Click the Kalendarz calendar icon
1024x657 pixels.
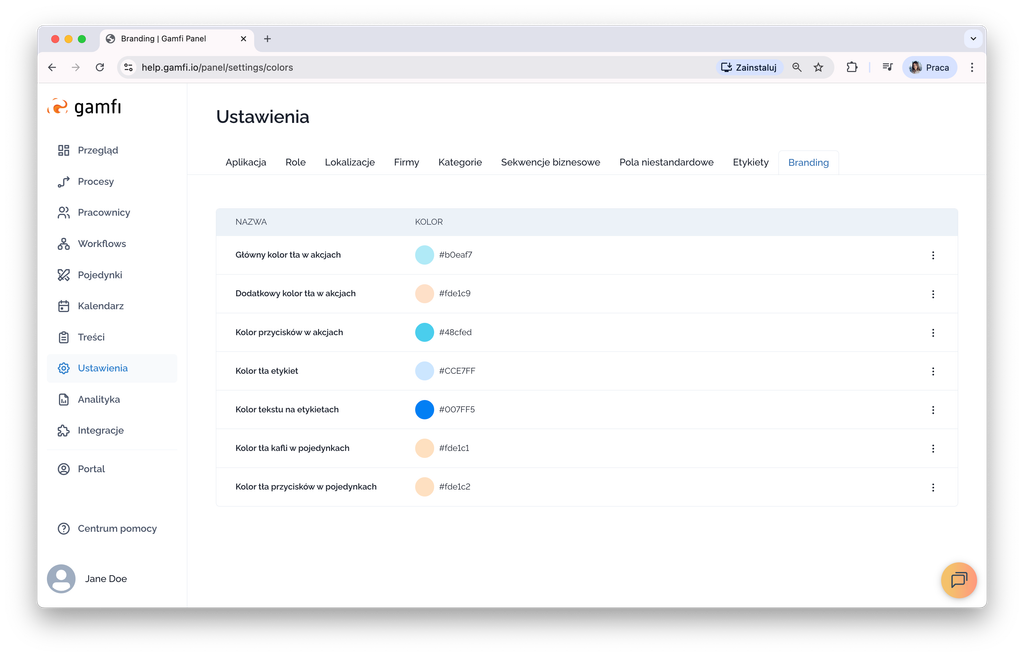pos(64,306)
